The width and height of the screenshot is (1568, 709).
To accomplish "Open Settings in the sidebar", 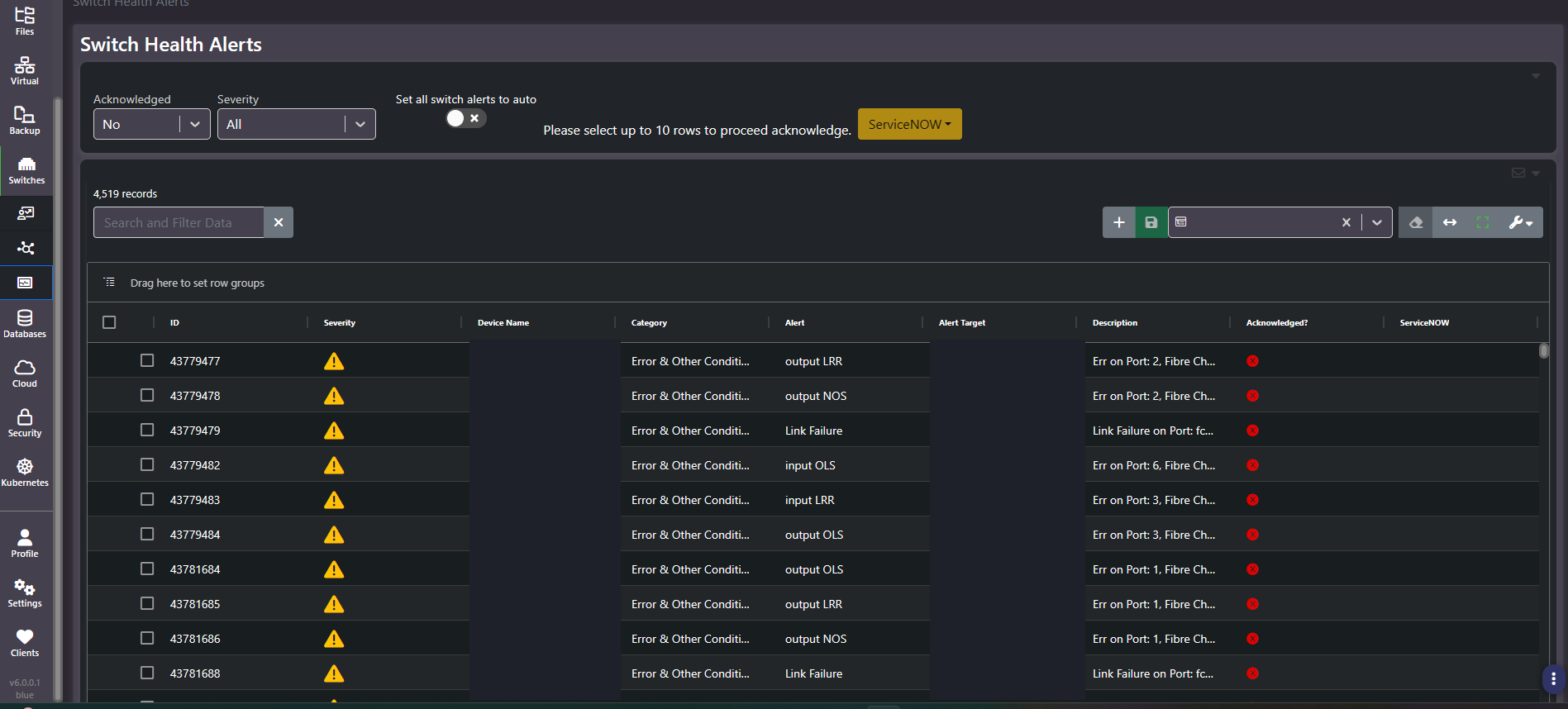I will coord(25,592).
